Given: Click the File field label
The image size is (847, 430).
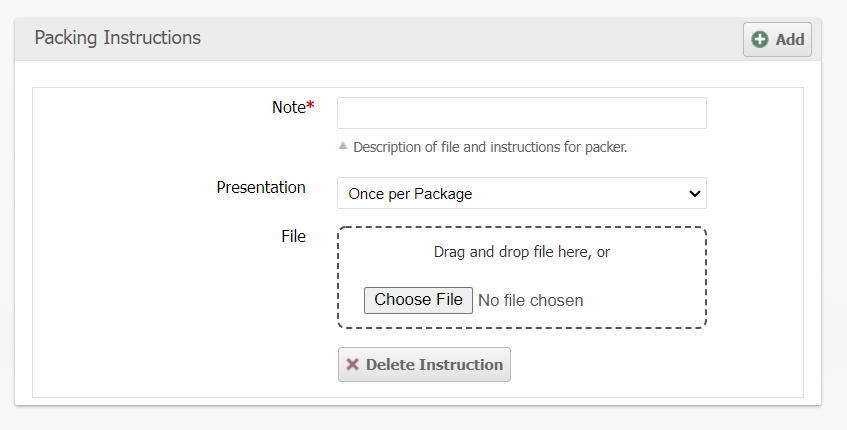Looking at the screenshot, I should (x=293, y=237).
